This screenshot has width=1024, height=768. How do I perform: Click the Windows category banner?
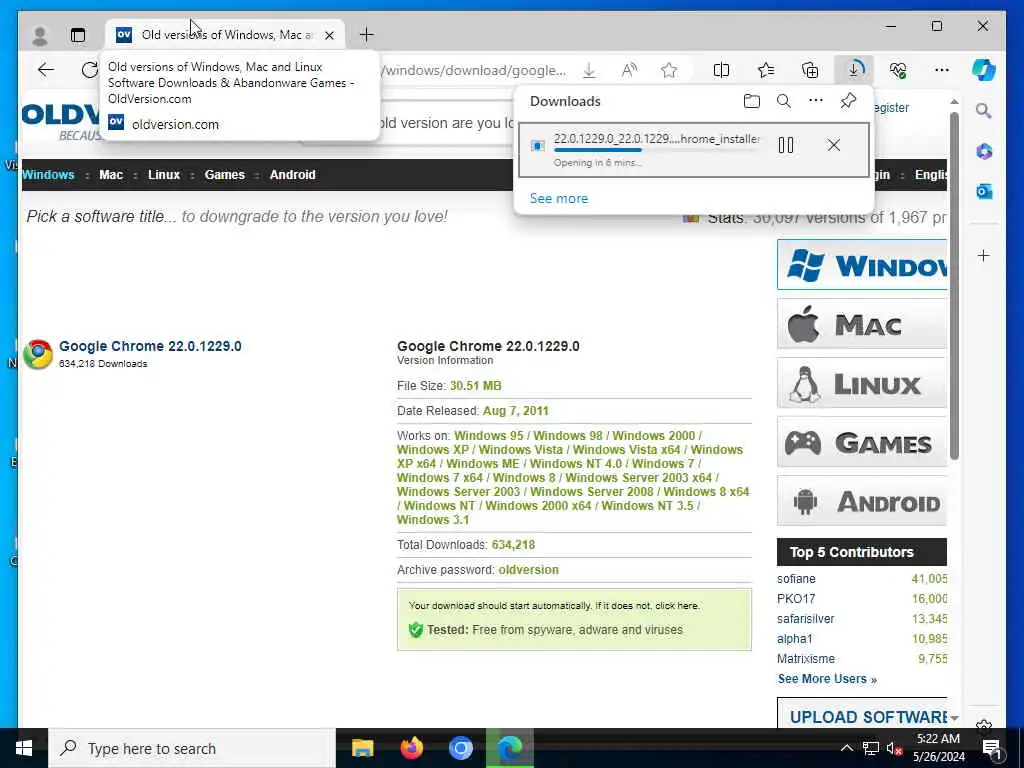862,264
